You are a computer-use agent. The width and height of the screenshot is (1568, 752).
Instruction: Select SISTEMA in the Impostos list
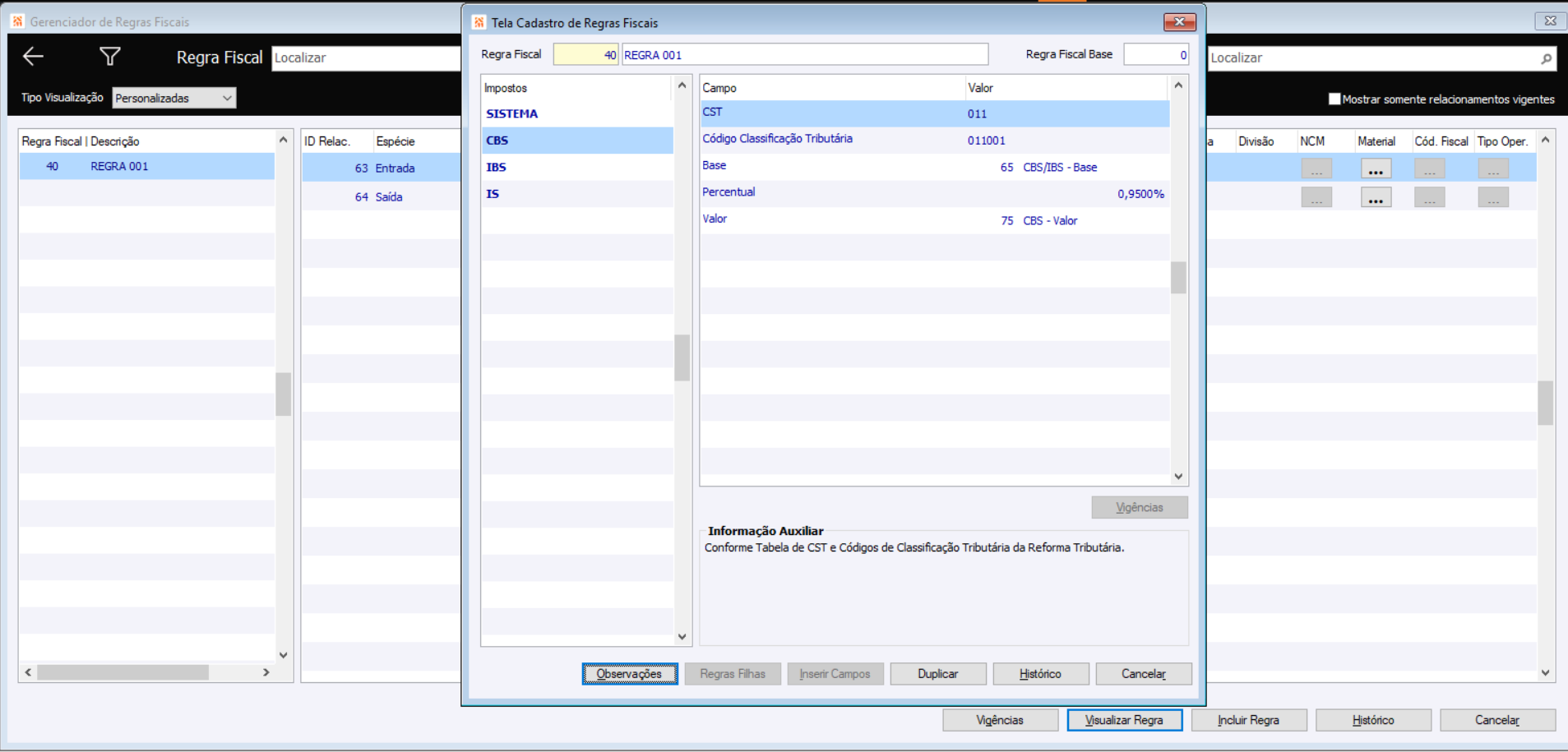click(x=577, y=113)
